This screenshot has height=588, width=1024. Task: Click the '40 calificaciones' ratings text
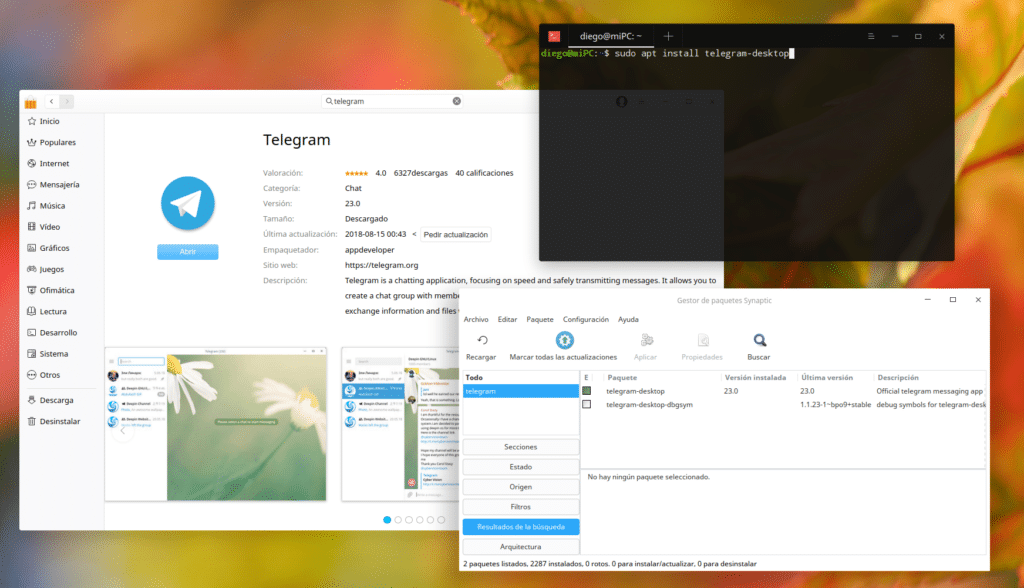click(x=484, y=173)
